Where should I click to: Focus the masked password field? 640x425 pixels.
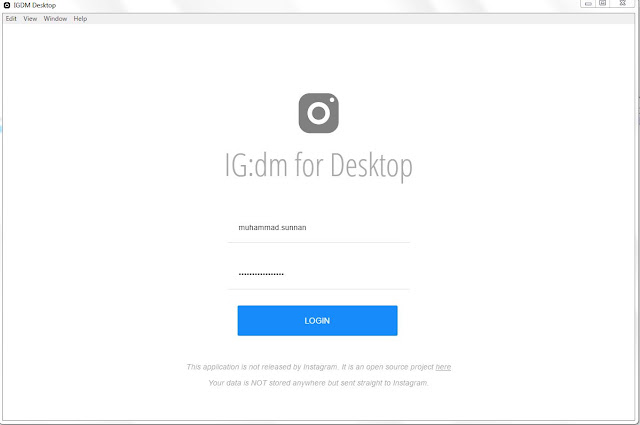pyautogui.click(x=318, y=274)
